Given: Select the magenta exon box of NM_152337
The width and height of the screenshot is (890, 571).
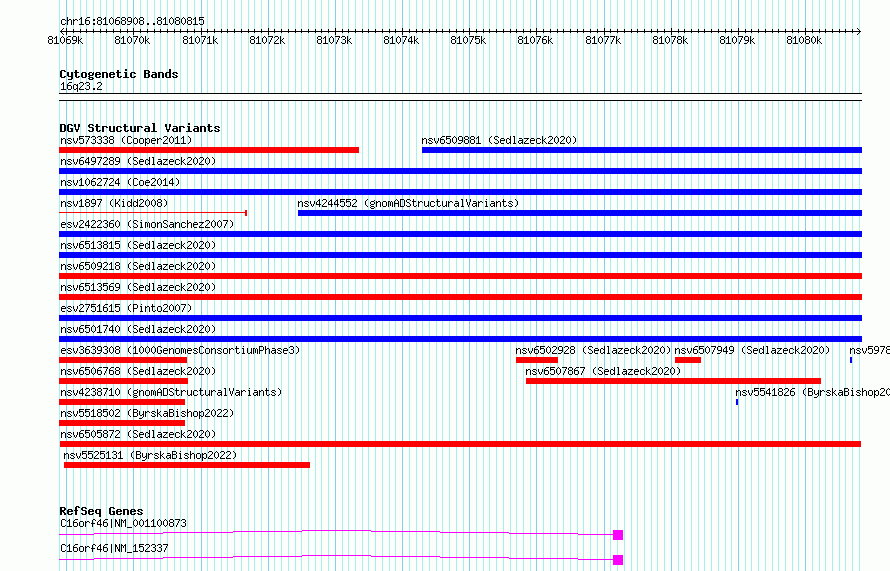Looking at the screenshot, I should coord(618,560).
